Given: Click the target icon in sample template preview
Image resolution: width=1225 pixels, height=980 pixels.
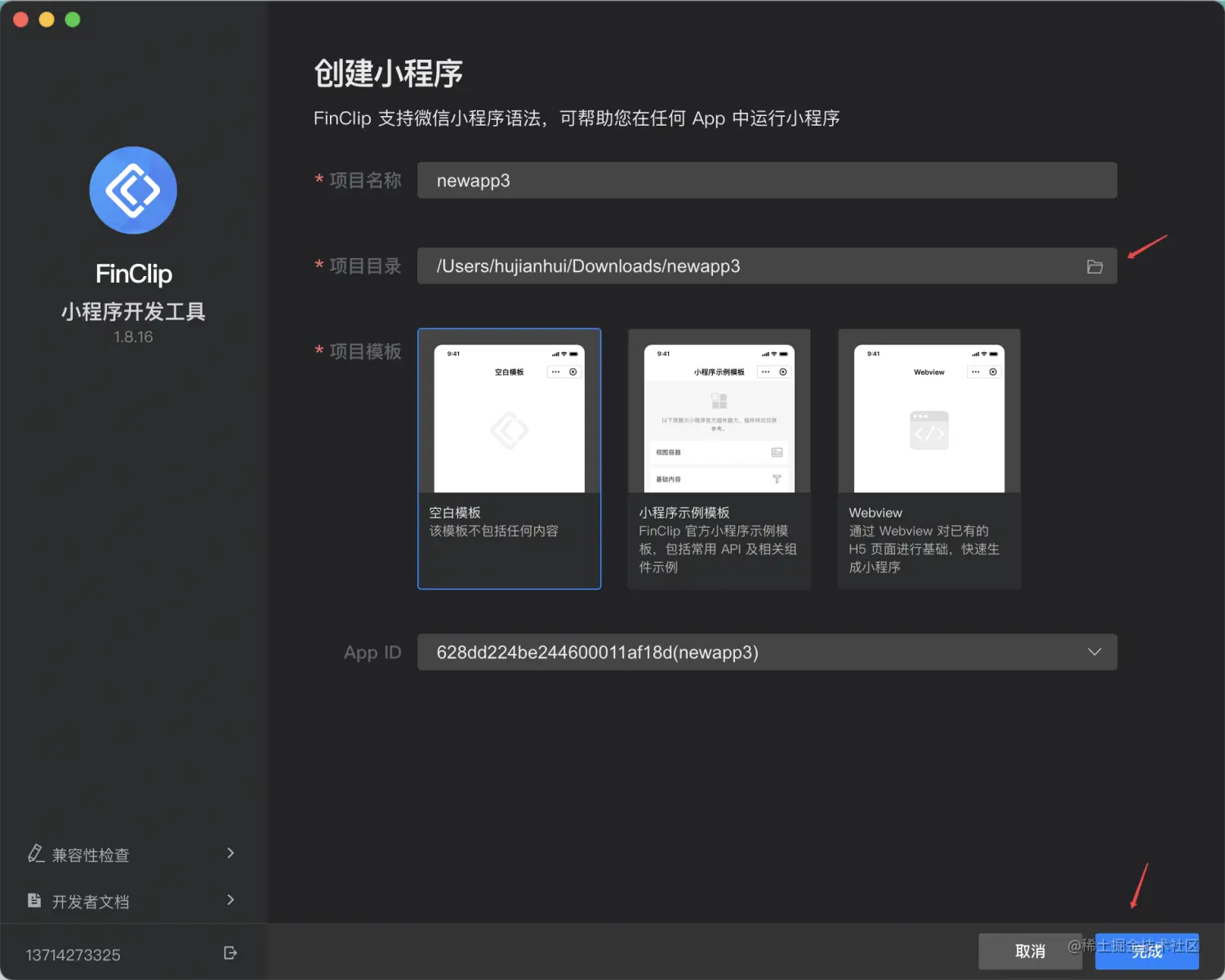Looking at the screenshot, I should (783, 372).
